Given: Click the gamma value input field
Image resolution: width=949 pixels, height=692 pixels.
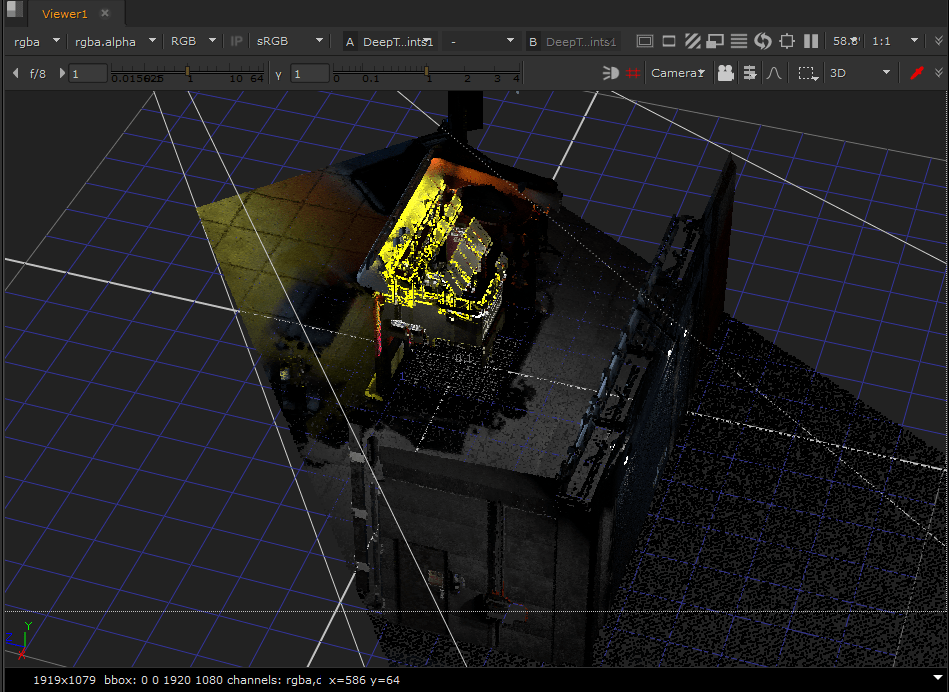Looking at the screenshot, I should tap(309, 73).
